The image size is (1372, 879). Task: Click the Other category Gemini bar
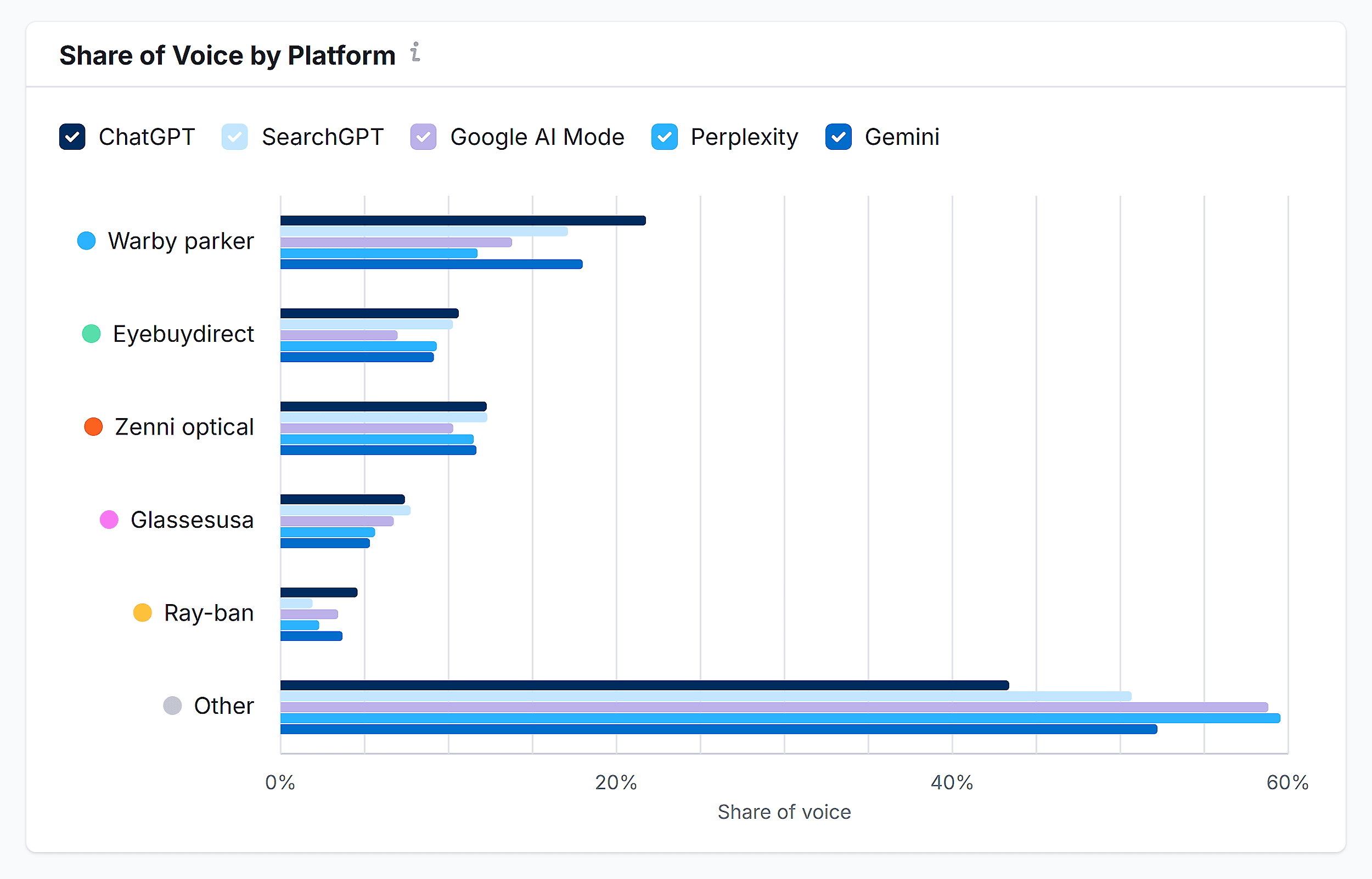[x=718, y=729]
